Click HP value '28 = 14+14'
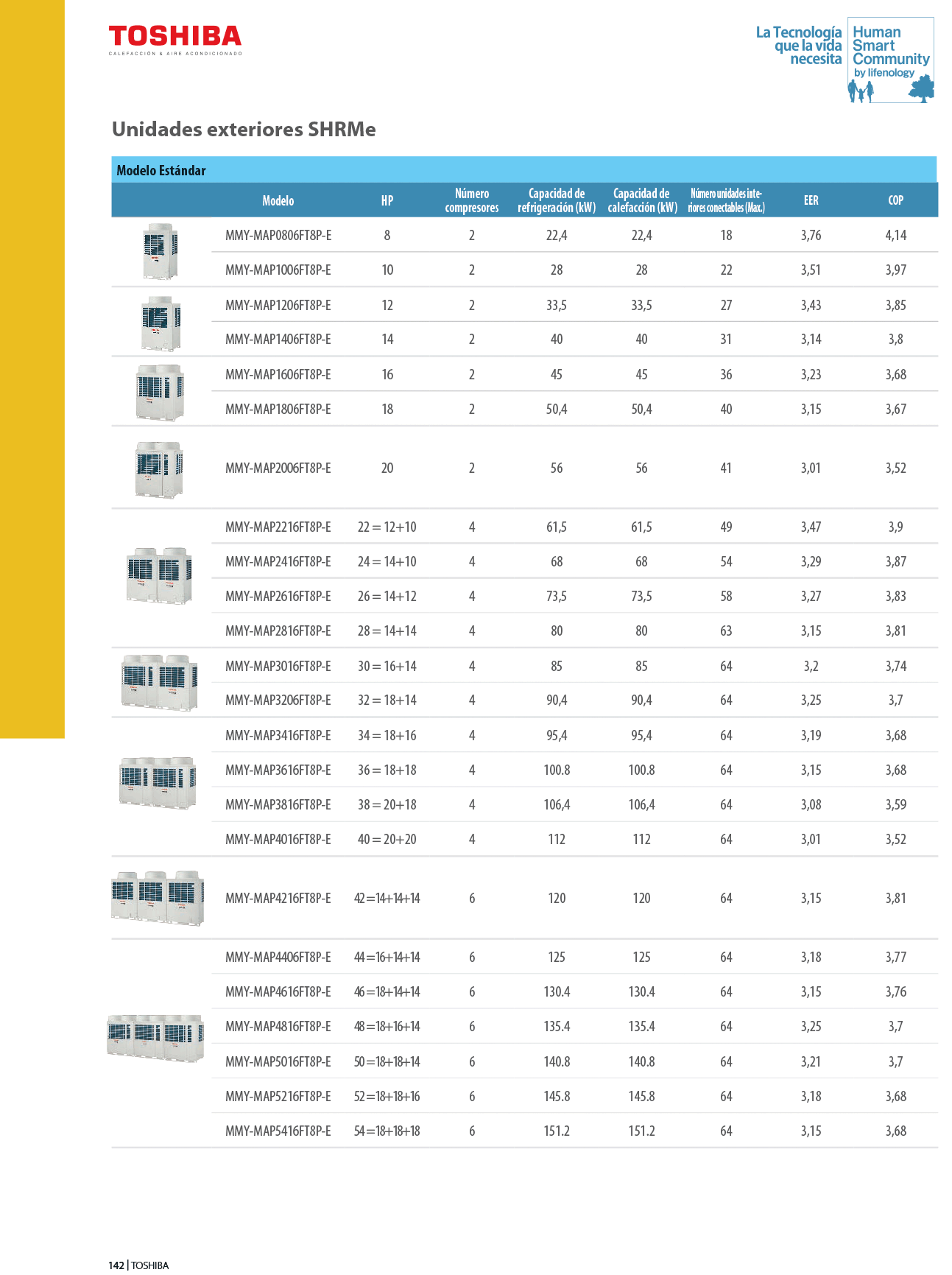Viewport: 952px width, 1275px height. 387,631
